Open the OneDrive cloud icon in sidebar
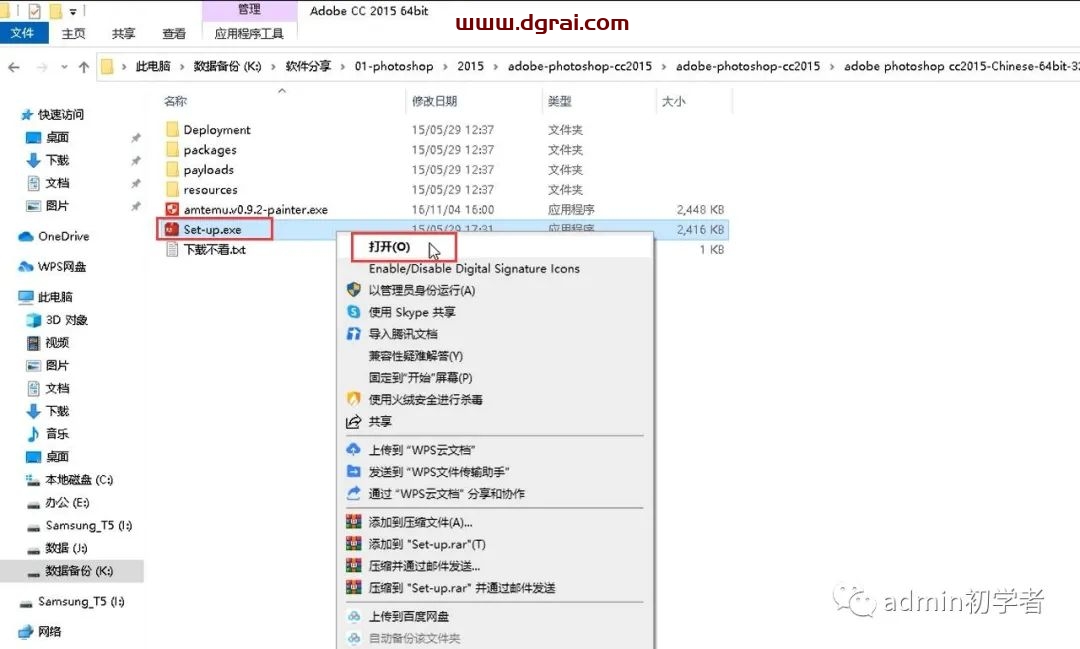The height and width of the screenshot is (649, 1080). click(x=26, y=236)
